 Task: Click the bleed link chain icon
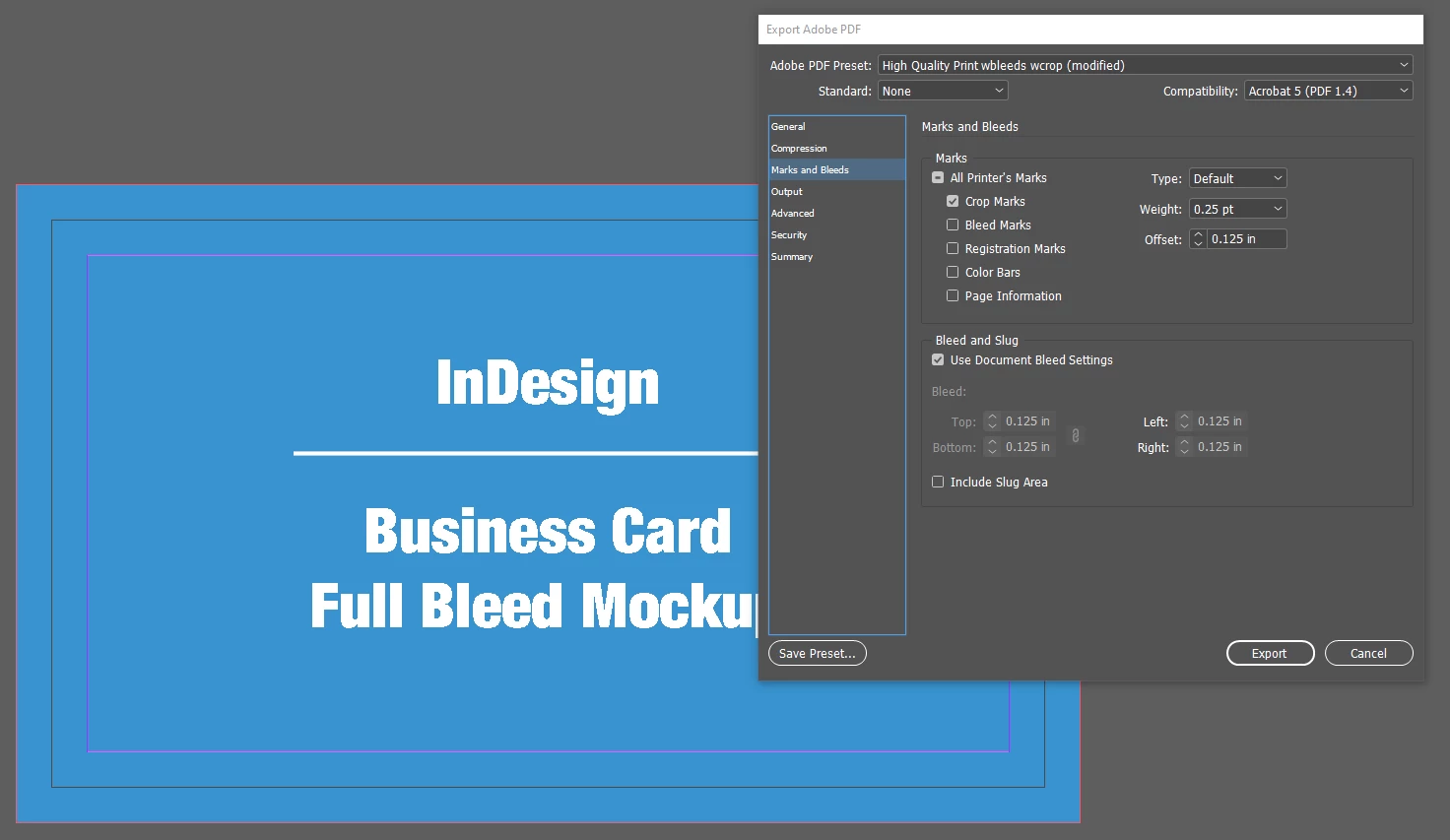(1076, 435)
